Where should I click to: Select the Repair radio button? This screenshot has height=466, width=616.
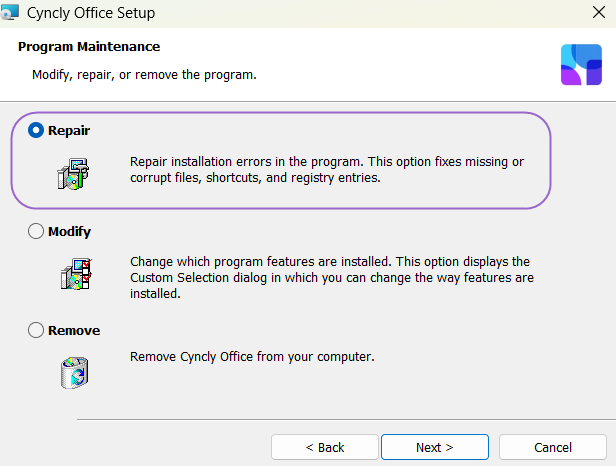click(x=36, y=130)
